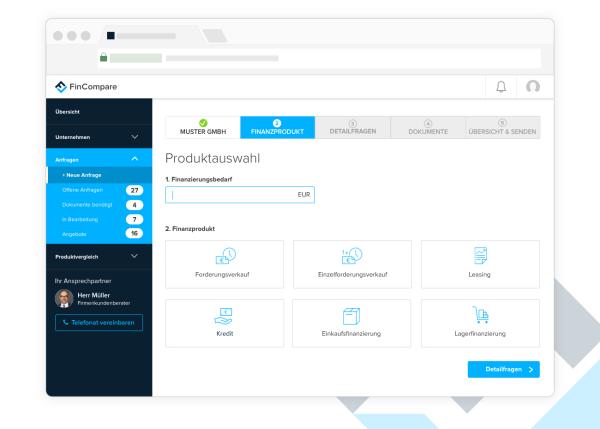Screen dimensions: 600x429
Task: Choose the Einkaufsfinanzierung product card
Action: point(352,323)
